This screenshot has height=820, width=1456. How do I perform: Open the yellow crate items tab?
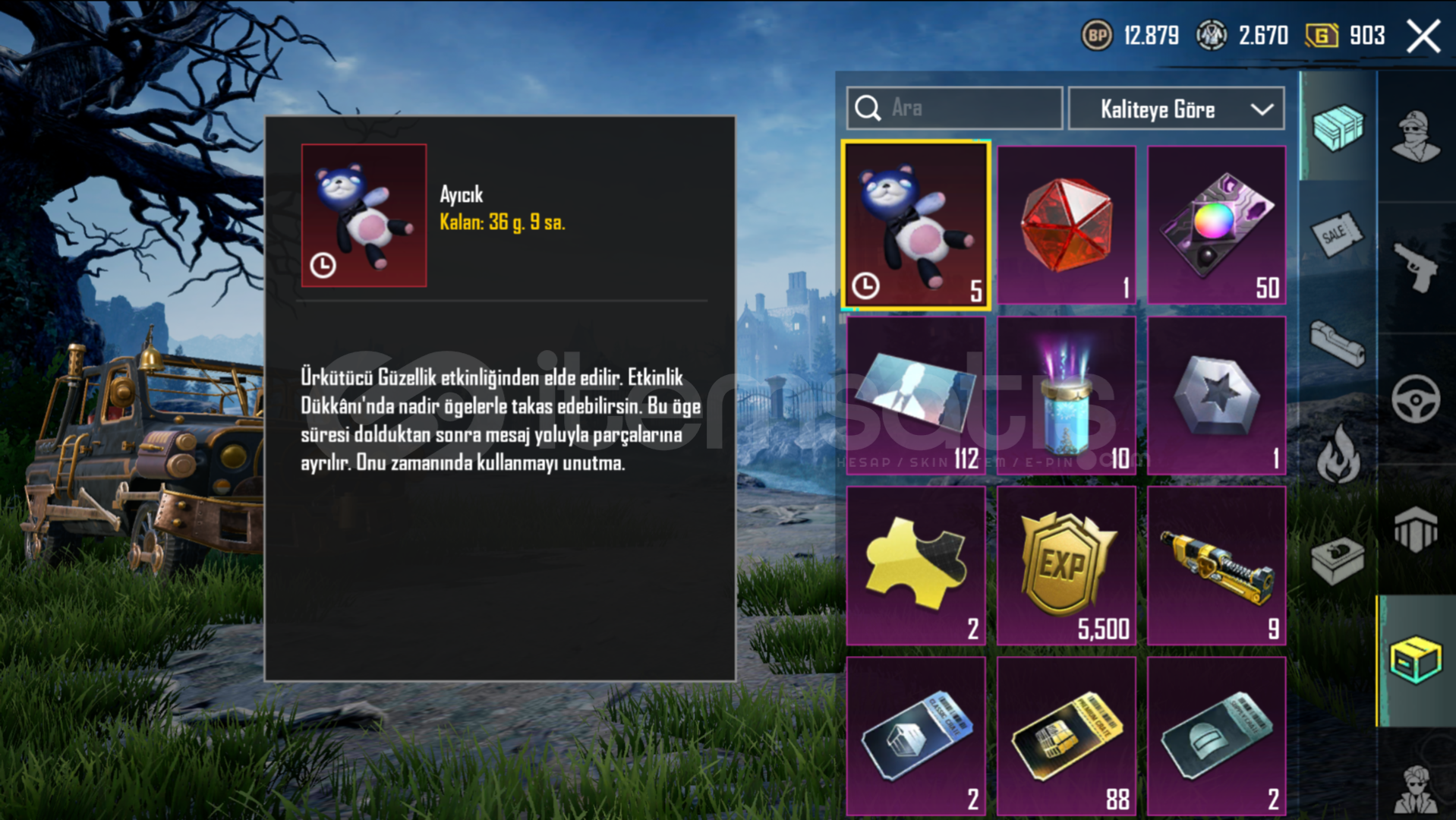point(1416,661)
